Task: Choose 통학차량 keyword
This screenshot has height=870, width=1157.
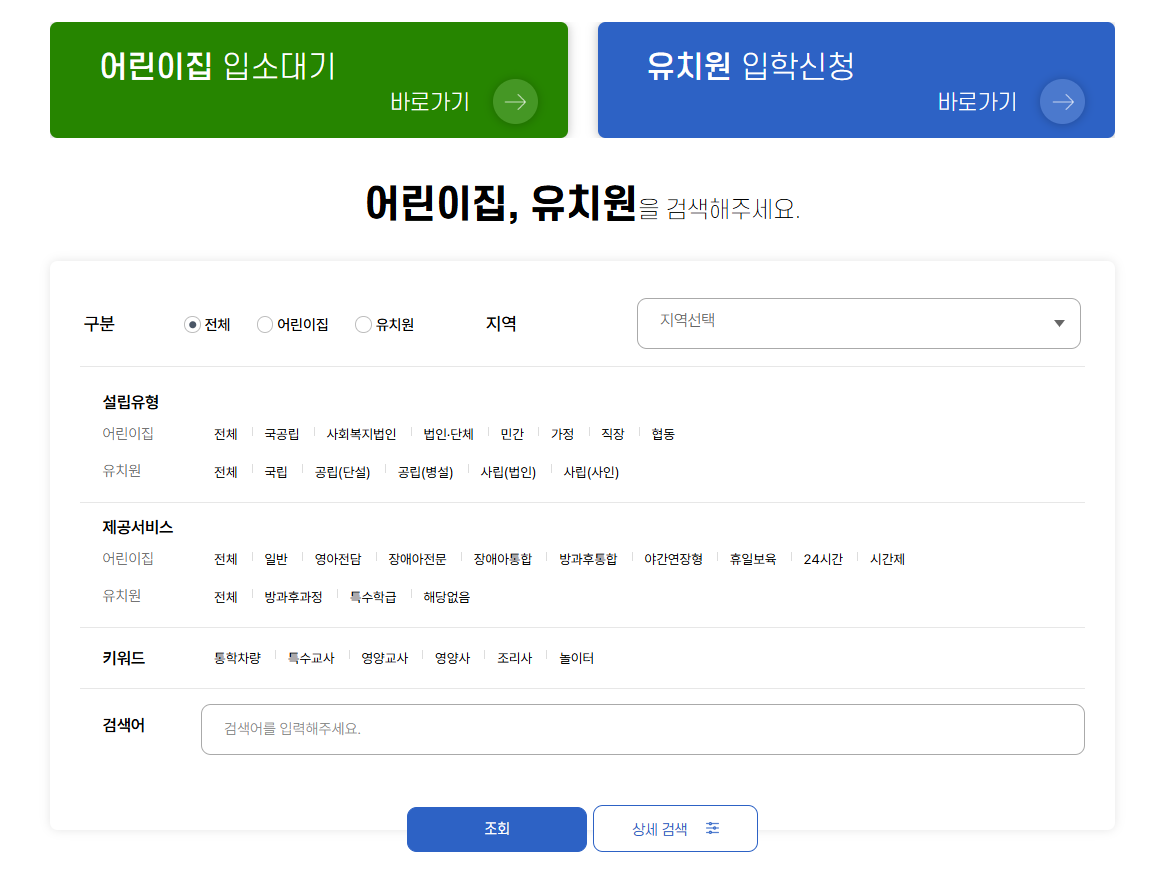Action: (x=238, y=658)
